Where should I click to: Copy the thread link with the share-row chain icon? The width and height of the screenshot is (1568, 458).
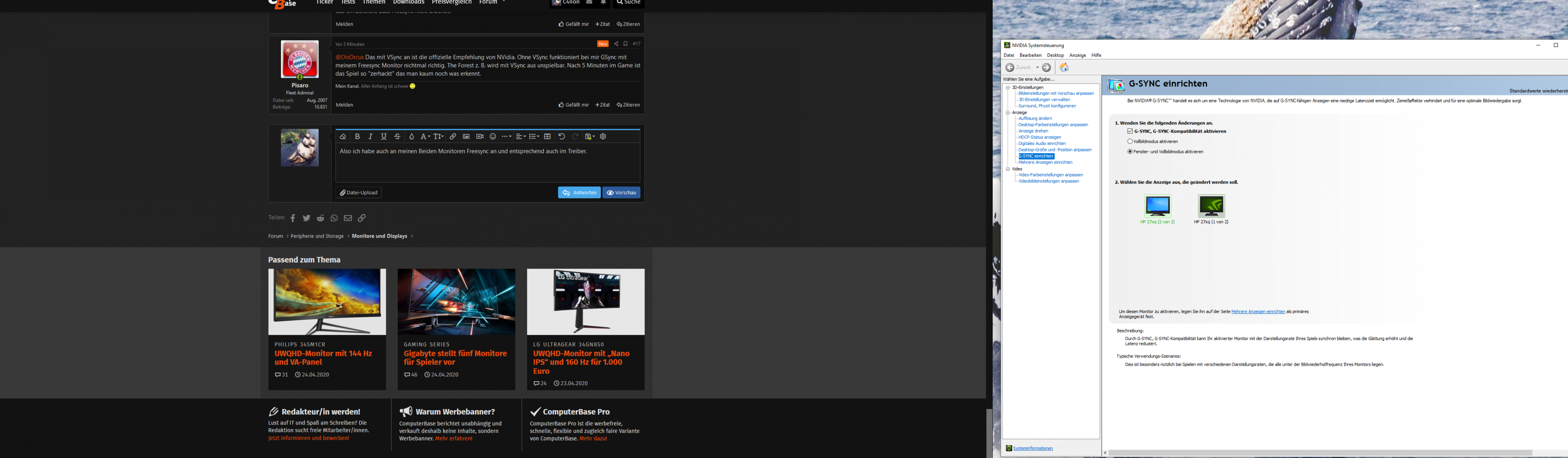[x=362, y=218]
